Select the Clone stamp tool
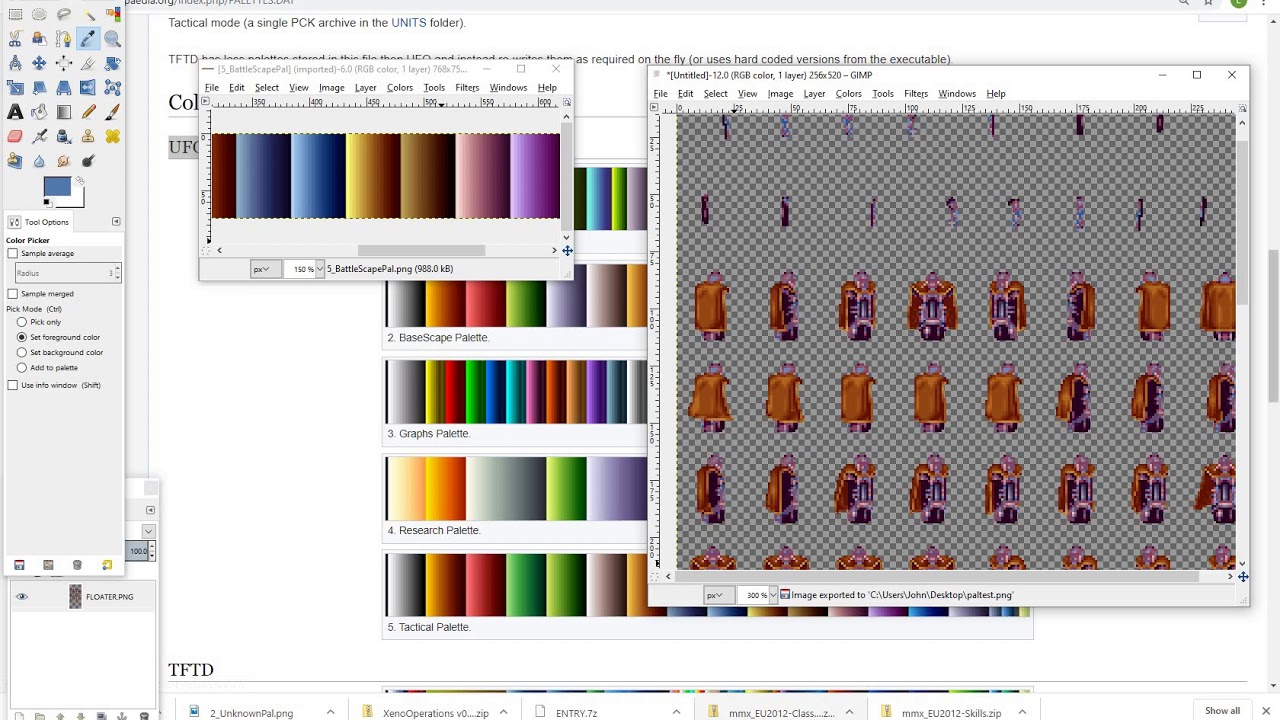The image size is (1280, 720). pyautogui.click(x=88, y=136)
